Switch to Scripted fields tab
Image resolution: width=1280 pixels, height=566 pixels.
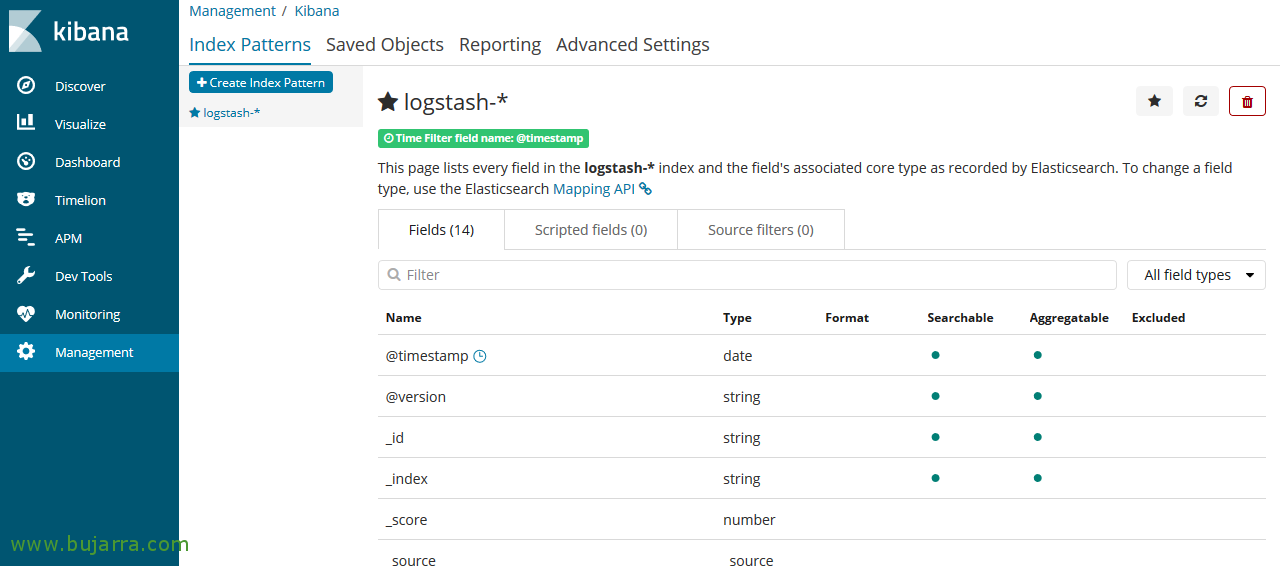tap(591, 230)
